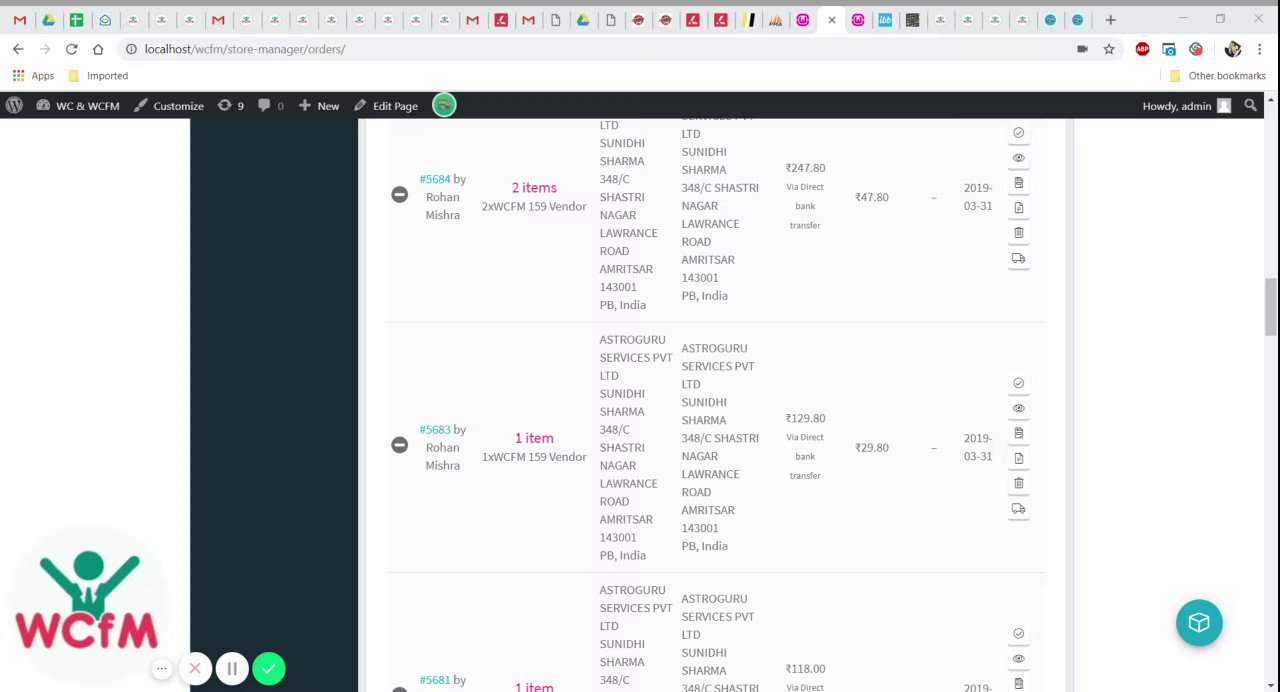Click the earnings value ₹47.80
1280x692 pixels.
click(871, 197)
